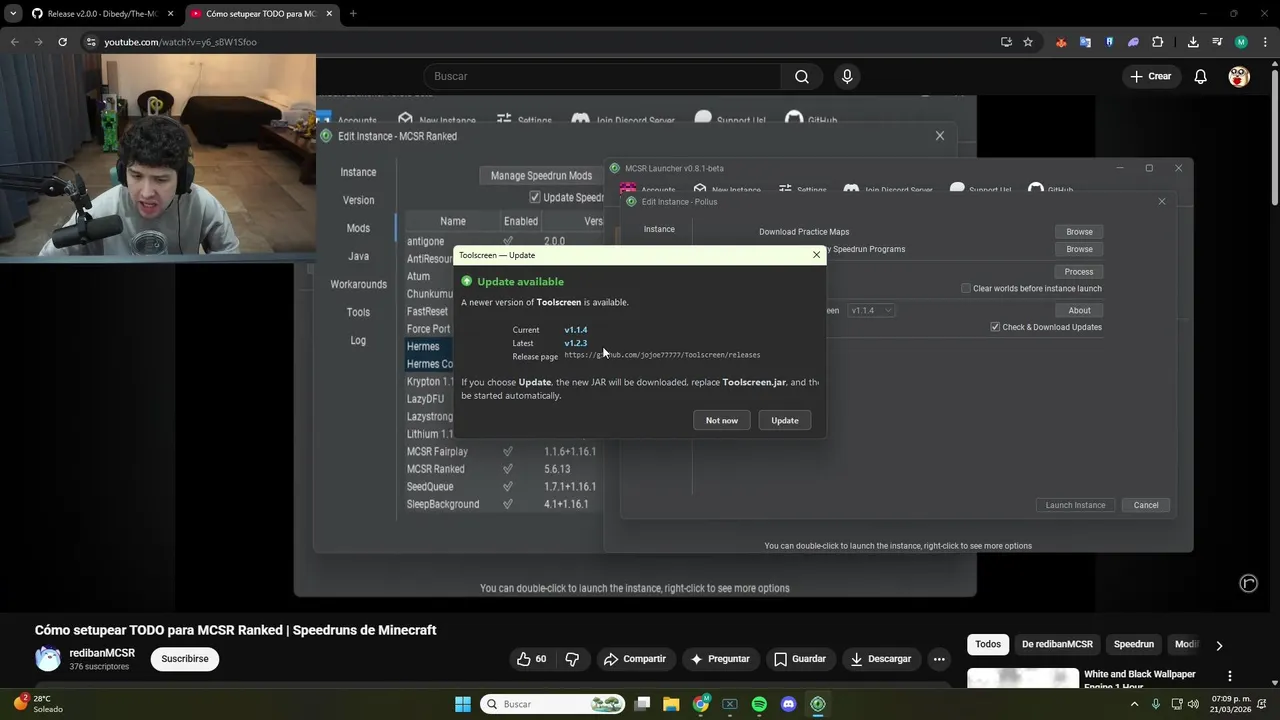
Task: Select the Atum mod row
Action: (429, 276)
